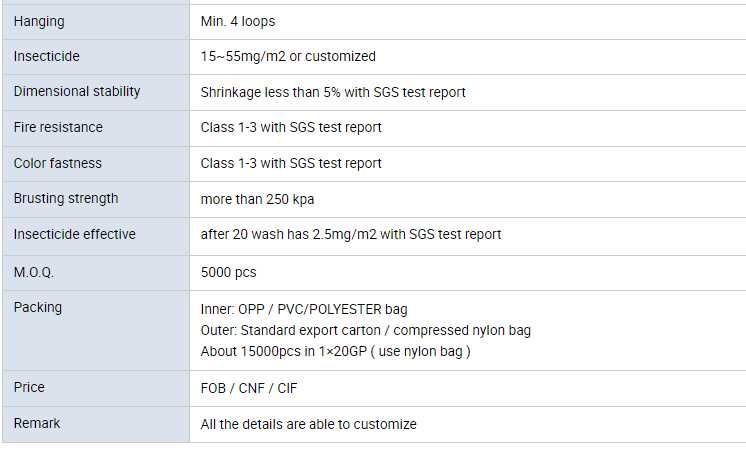Image resolution: width=746 pixels, height=452 pixels.
Task: Click the Insecticide effective label
Action: pyautogui.click(x=74, y=234)
